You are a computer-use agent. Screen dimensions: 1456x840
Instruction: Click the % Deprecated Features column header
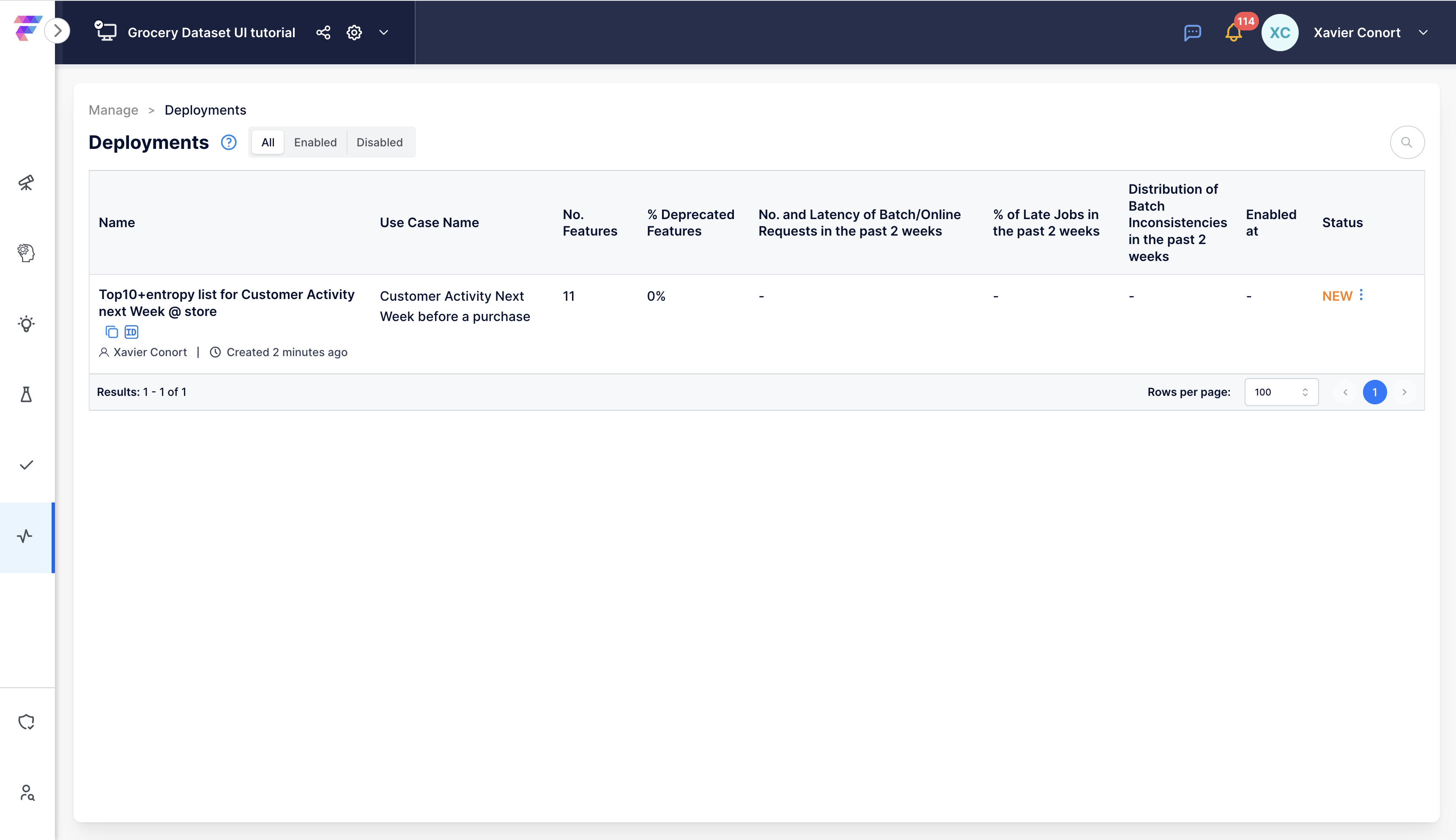690,223
